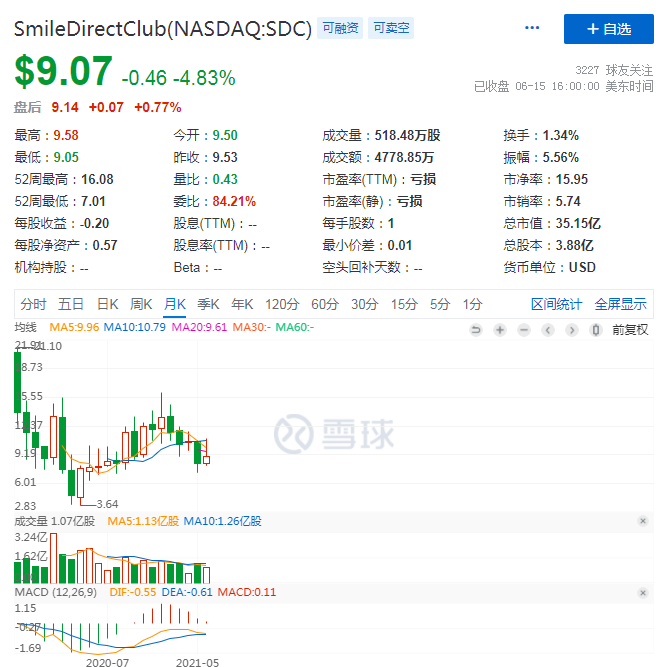Move chart right with the right arrow icon
Screen dimensions: 664x667
click(572, 330)
